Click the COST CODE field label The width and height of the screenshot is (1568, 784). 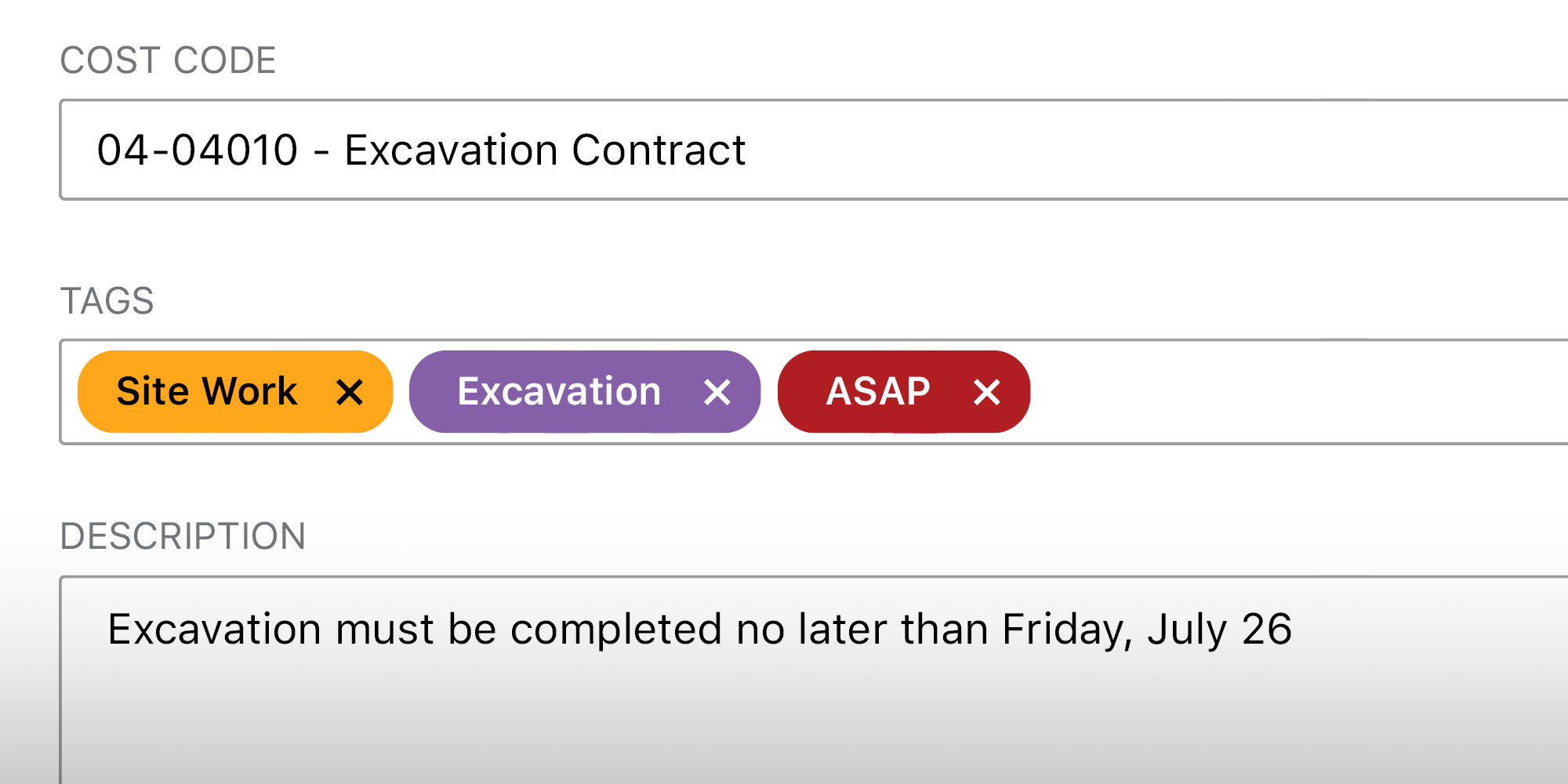(x=168, y=60)
